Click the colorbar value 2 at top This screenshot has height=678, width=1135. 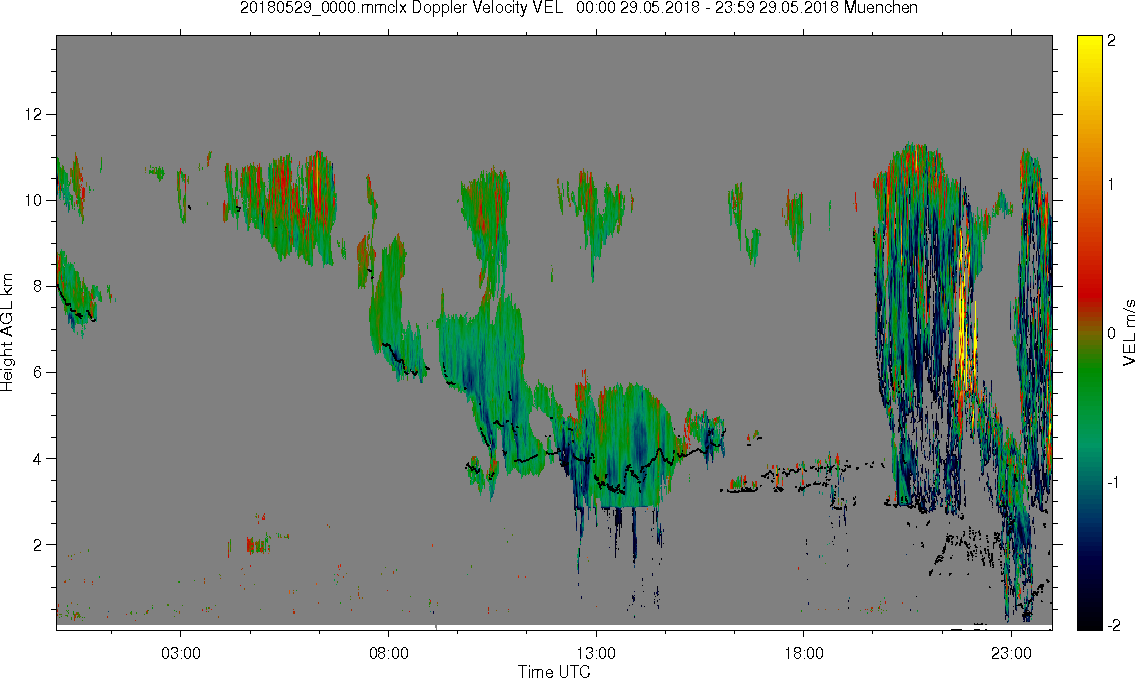click(x=1112, y=41)
